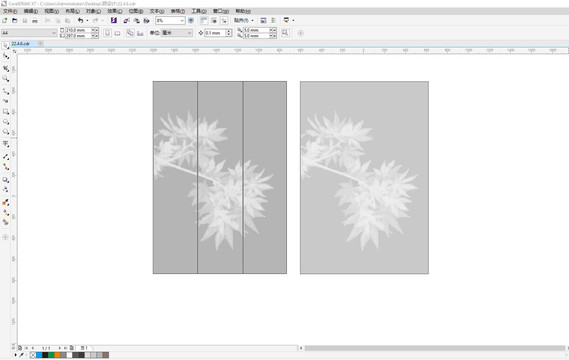Pick the green swatch in document palette

pyautogui.click(x=51, y=355)
